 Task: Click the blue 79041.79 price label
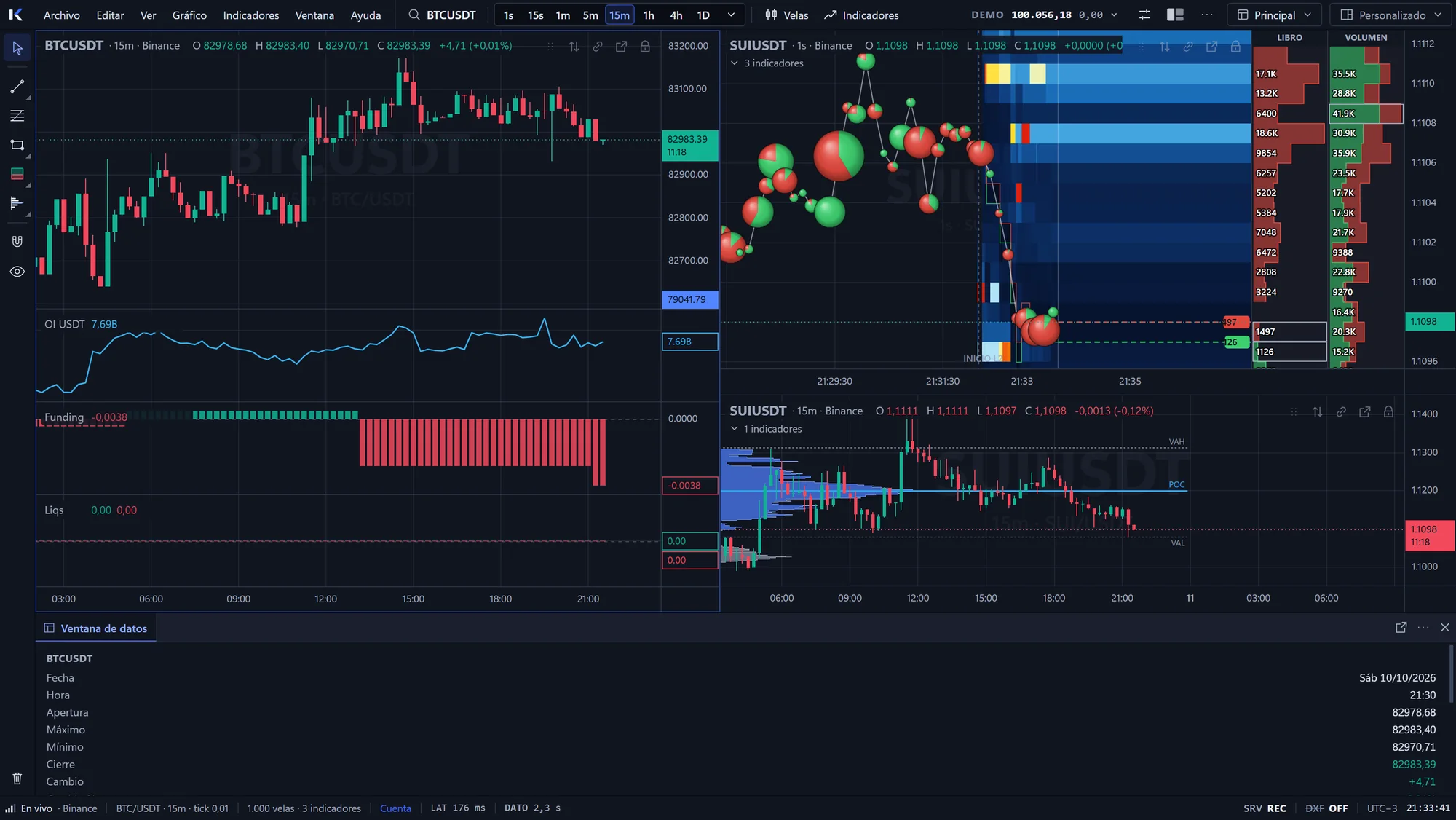[x=689, y=299]
